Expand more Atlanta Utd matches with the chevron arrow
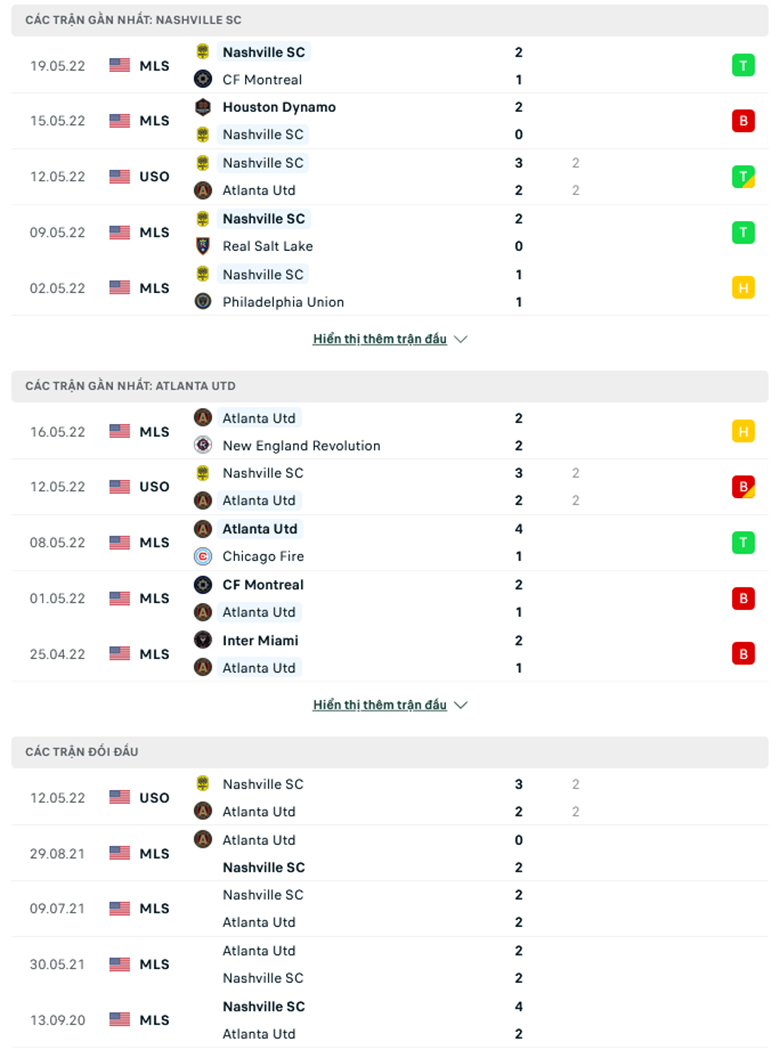 click(x=461, y=704)
